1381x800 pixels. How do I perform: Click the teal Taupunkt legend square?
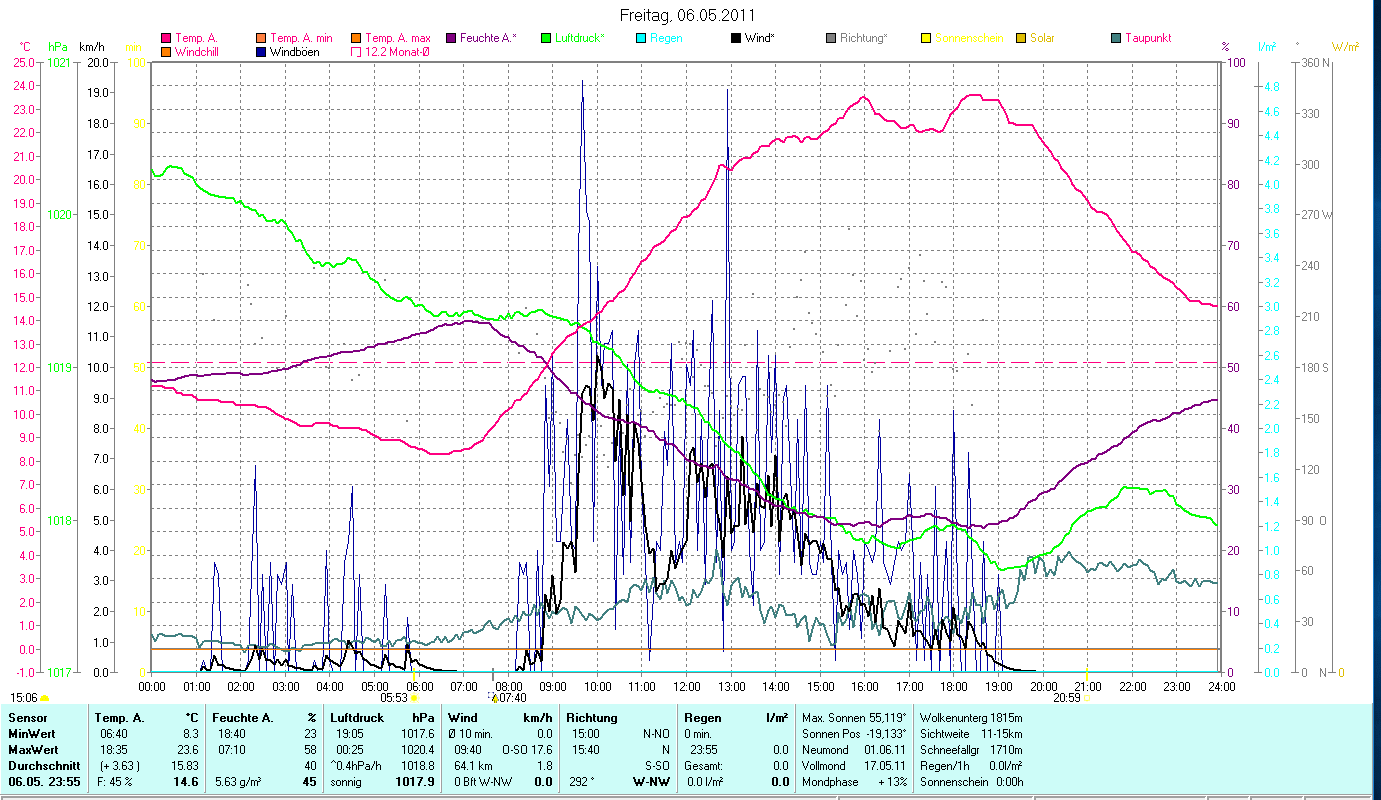pyautogui.click(x=1115, y=38)
